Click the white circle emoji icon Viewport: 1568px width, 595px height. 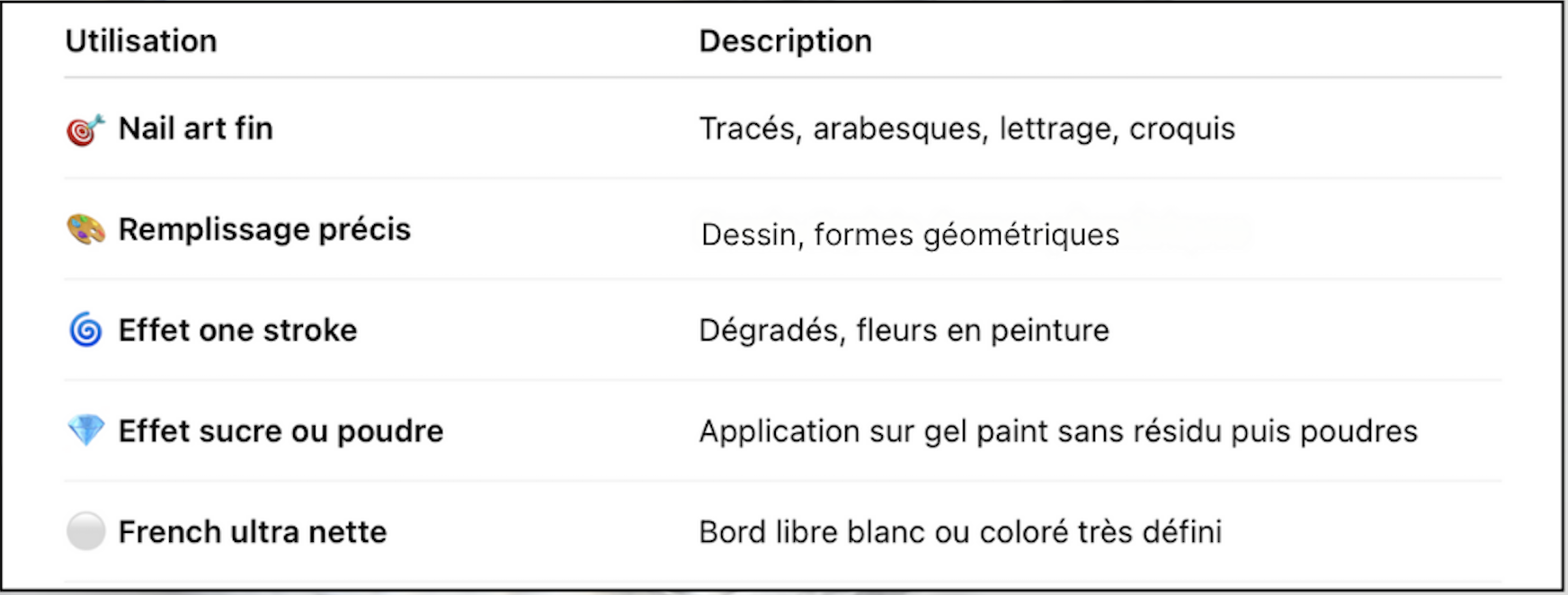coord(85,531)
